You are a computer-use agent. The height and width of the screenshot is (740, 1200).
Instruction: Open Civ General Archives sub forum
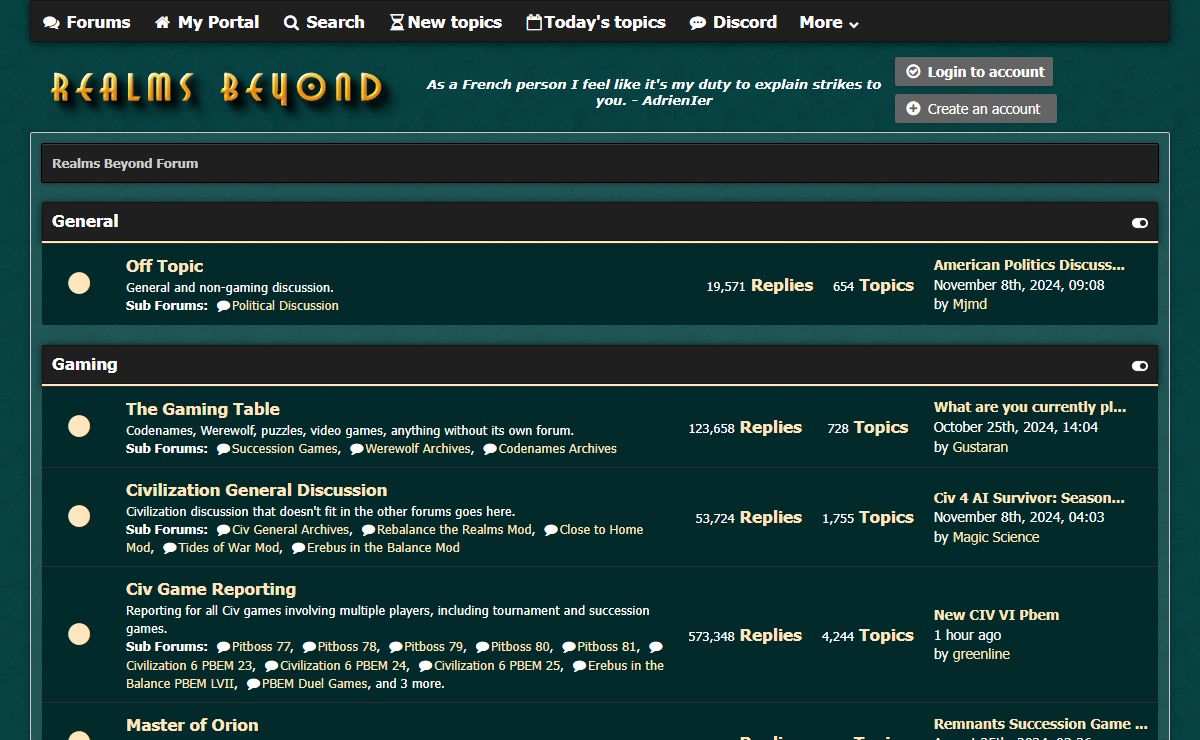click(x=291, y=530)
